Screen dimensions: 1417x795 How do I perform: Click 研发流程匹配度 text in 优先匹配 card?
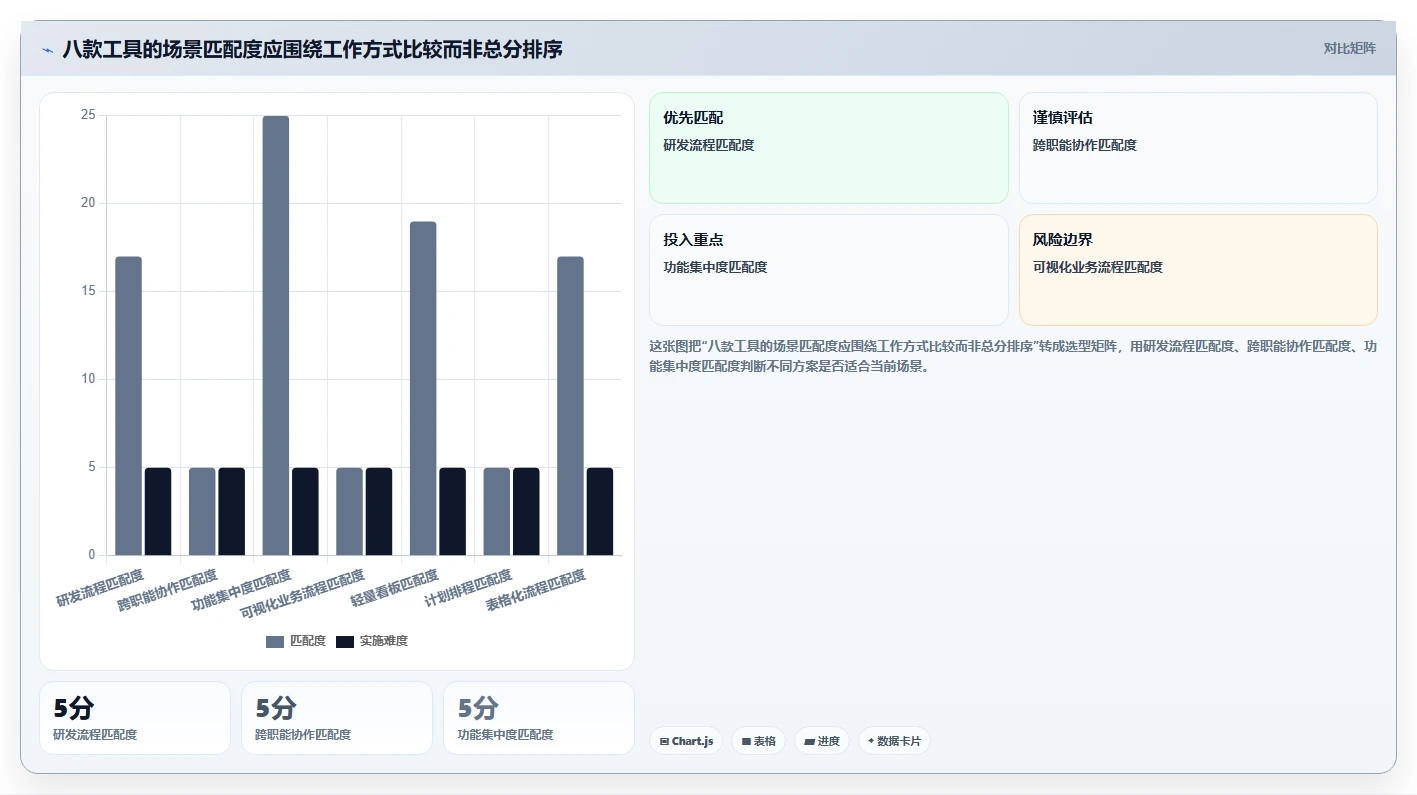(709, 145)
